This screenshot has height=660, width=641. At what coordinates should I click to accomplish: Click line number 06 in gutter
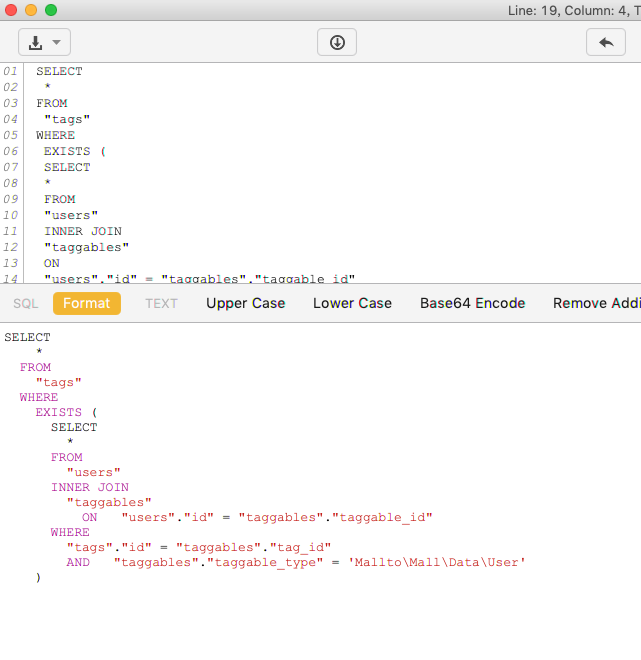pyautogui.click(x=11, y=151)
